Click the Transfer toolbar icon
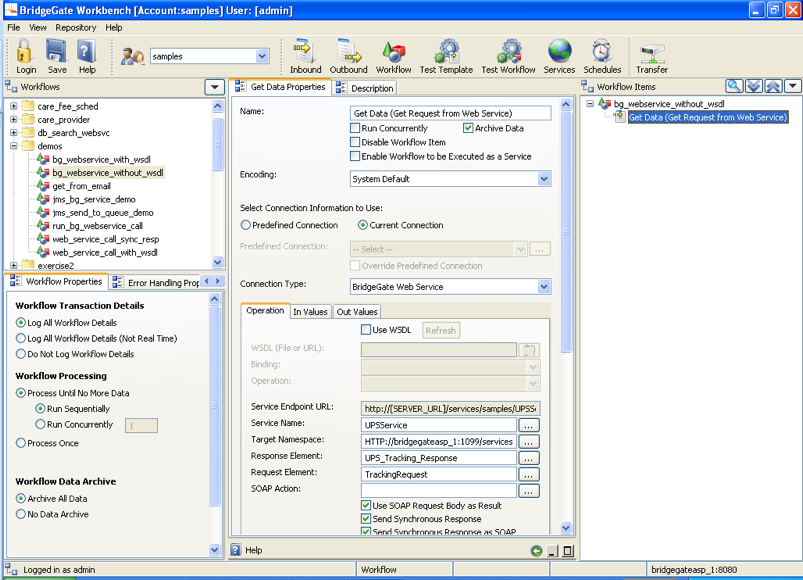Image resolution: width=803 pixels, height=580 pixels. coord(651,53)
